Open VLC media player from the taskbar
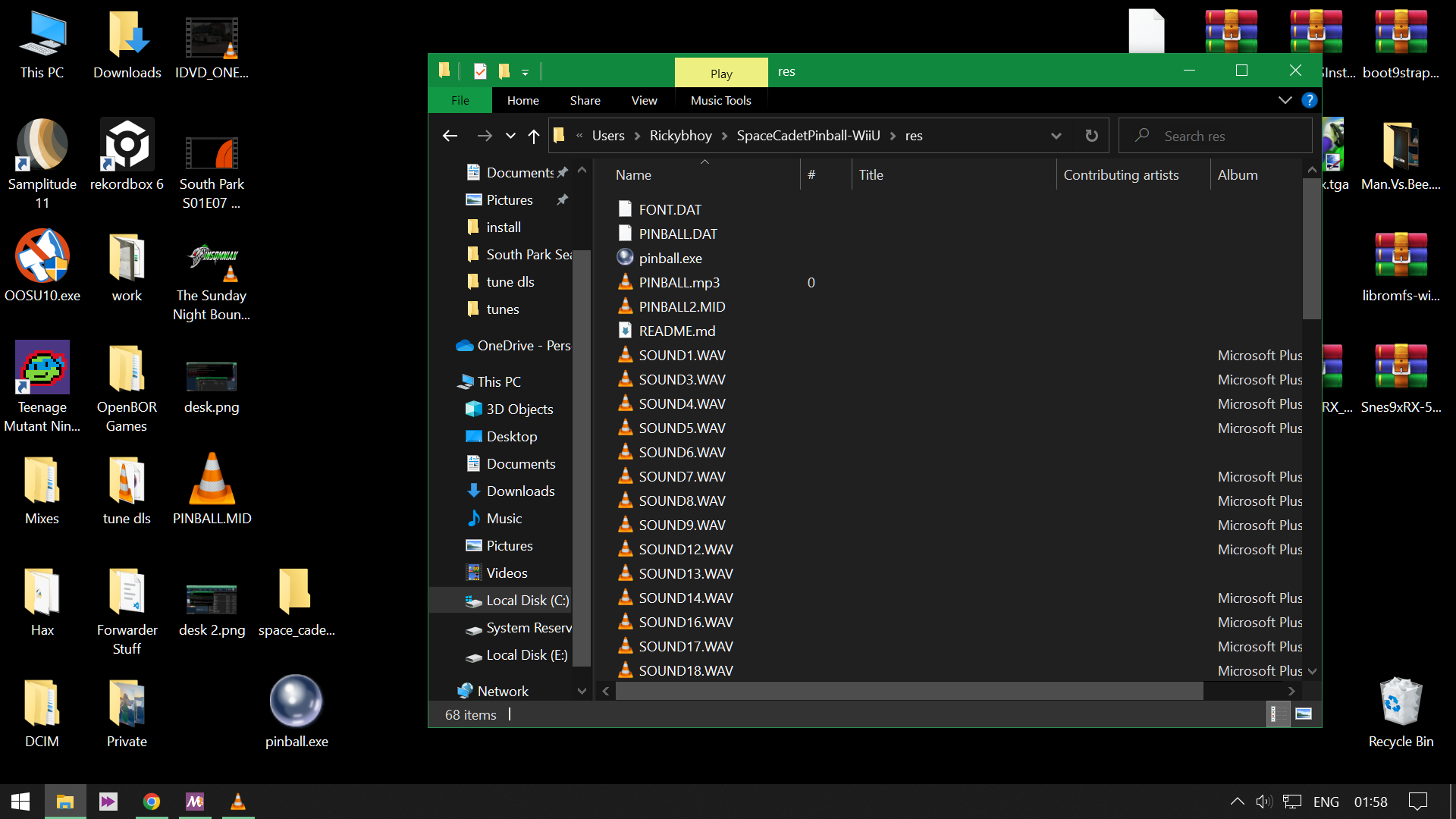 click(x=238, y=802)
